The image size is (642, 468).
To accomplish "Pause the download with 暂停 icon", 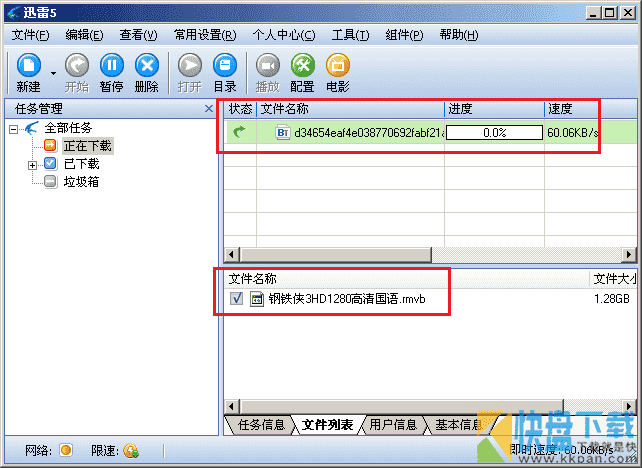I will (x=112, y=65).
